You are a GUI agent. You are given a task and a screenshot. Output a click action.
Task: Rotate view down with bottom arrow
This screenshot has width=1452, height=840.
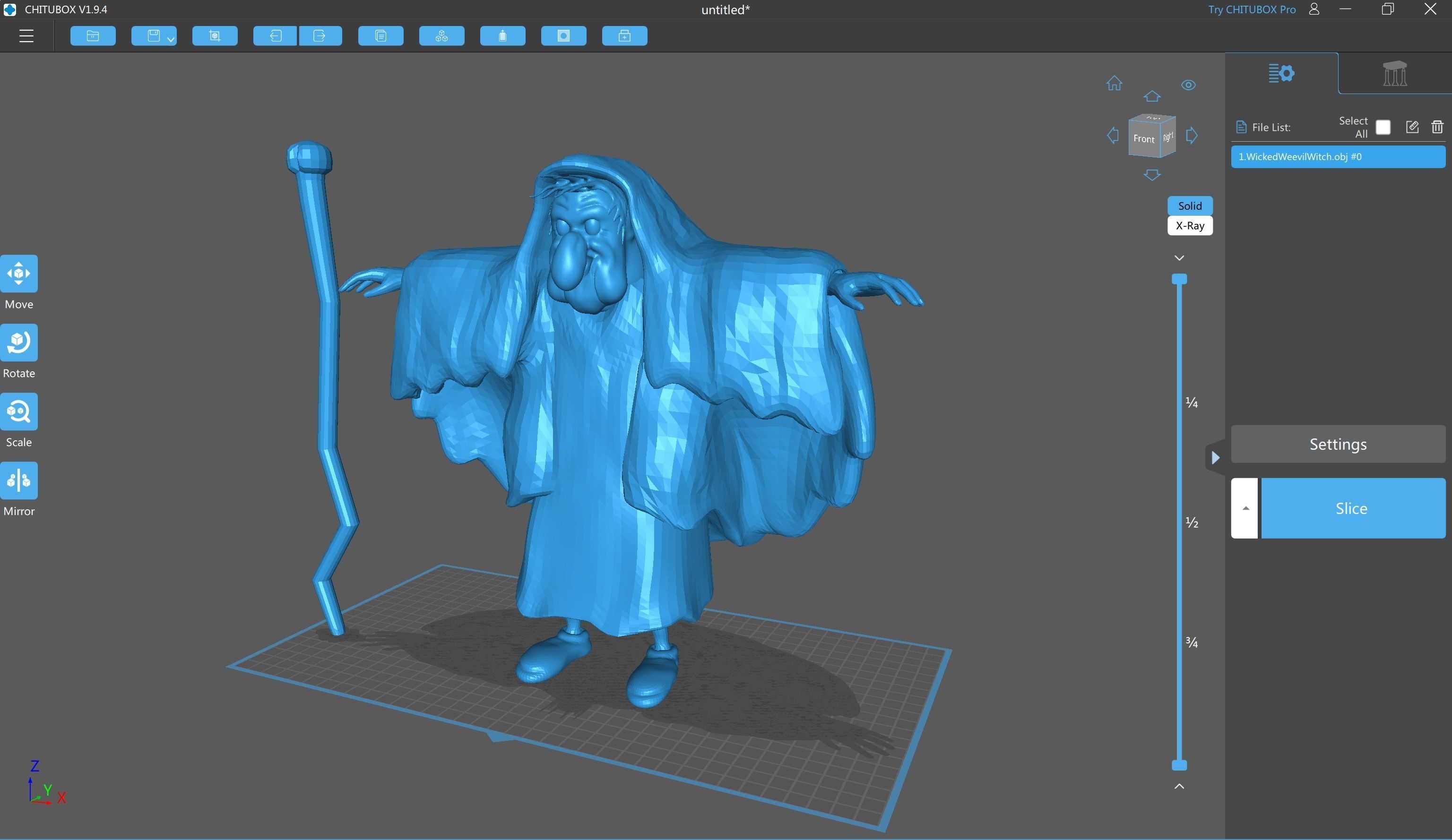(x=1152, y=174)
